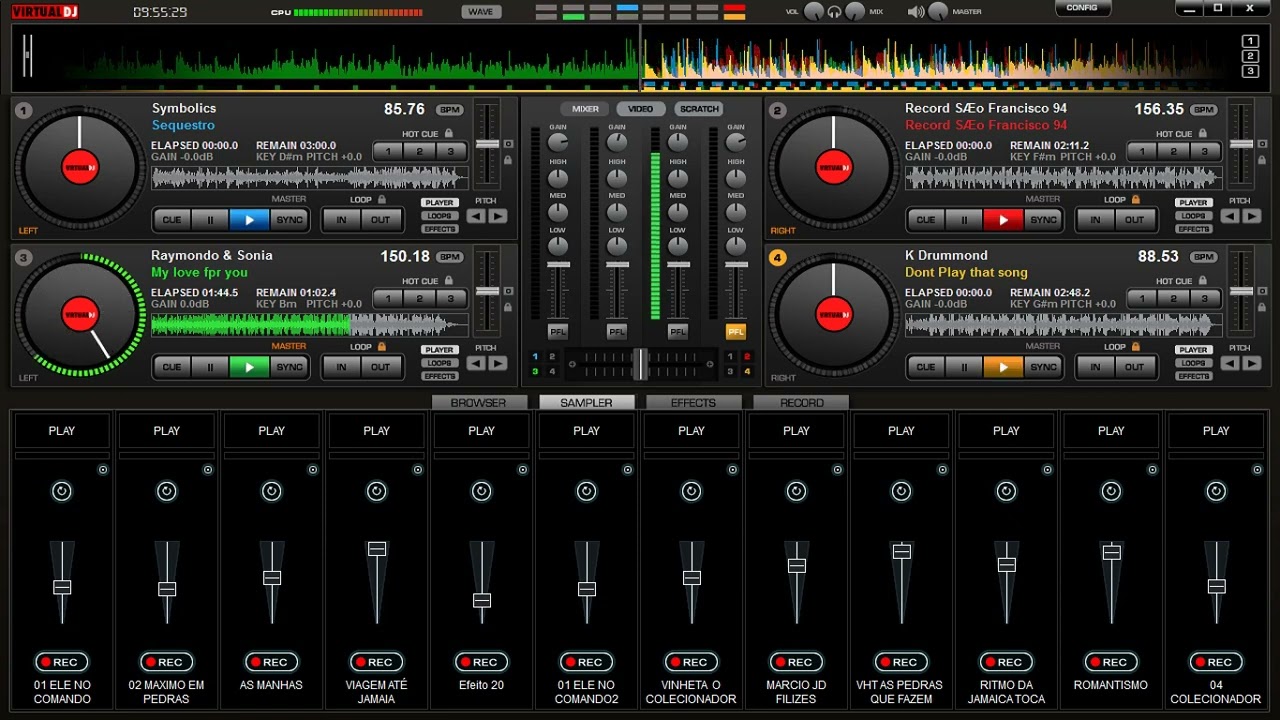The image size is (1280, 720).
Task: Click volume fader of 04 COLECIONADOR sample
Action: pos(1216,587)
